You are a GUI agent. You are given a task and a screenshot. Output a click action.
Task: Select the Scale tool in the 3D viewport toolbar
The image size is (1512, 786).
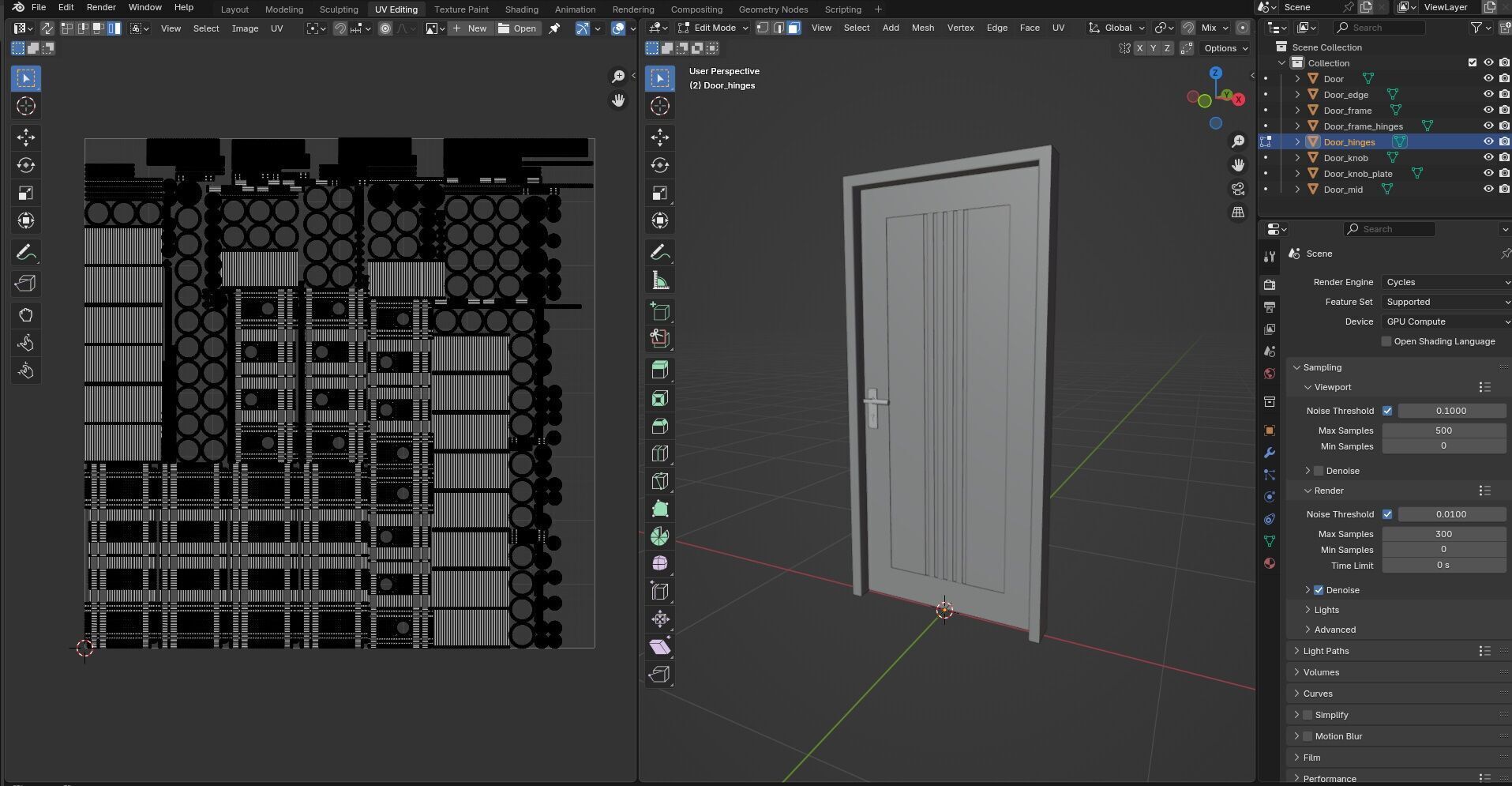(660, 193)
